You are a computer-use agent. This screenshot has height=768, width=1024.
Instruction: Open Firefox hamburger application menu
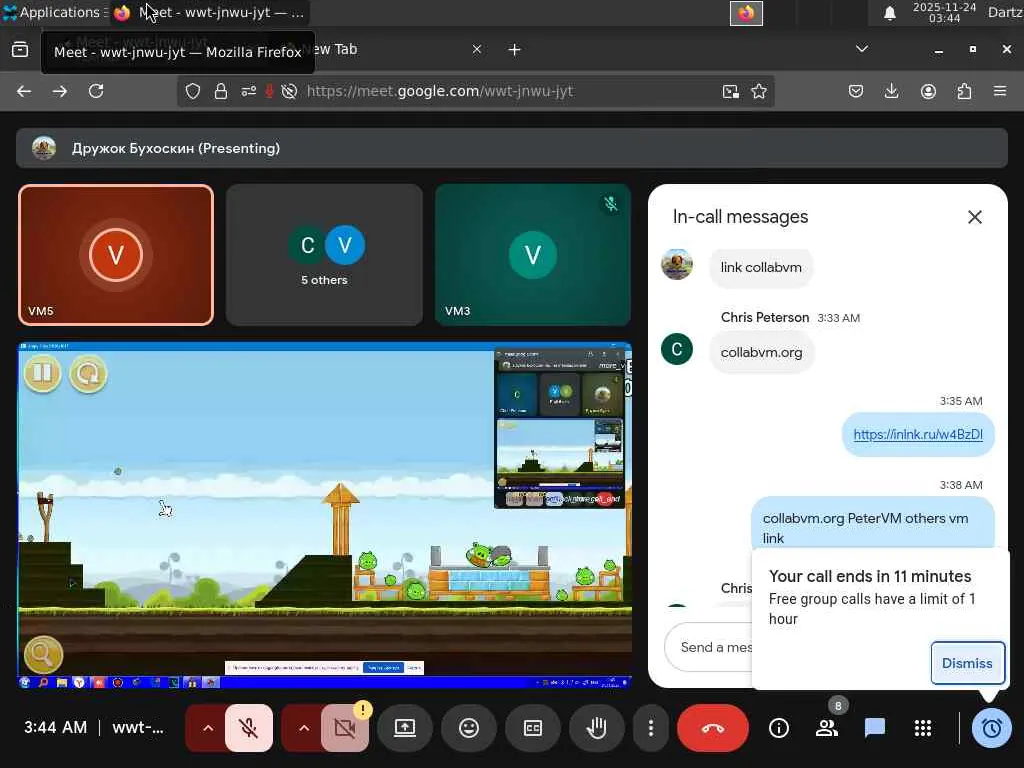[1000, 91]
